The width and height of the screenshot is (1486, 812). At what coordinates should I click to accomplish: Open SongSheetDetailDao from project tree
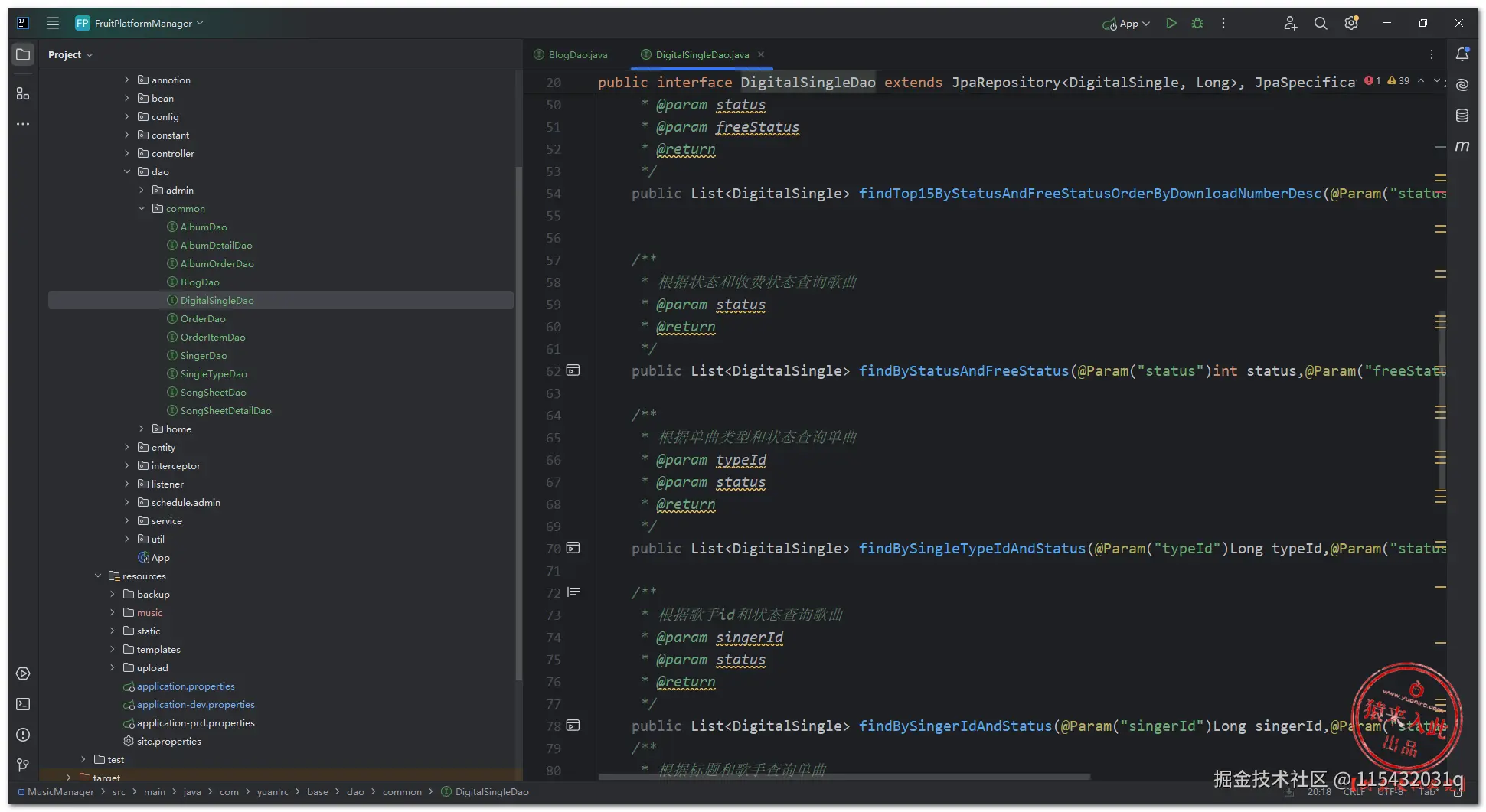pos(226,411)
